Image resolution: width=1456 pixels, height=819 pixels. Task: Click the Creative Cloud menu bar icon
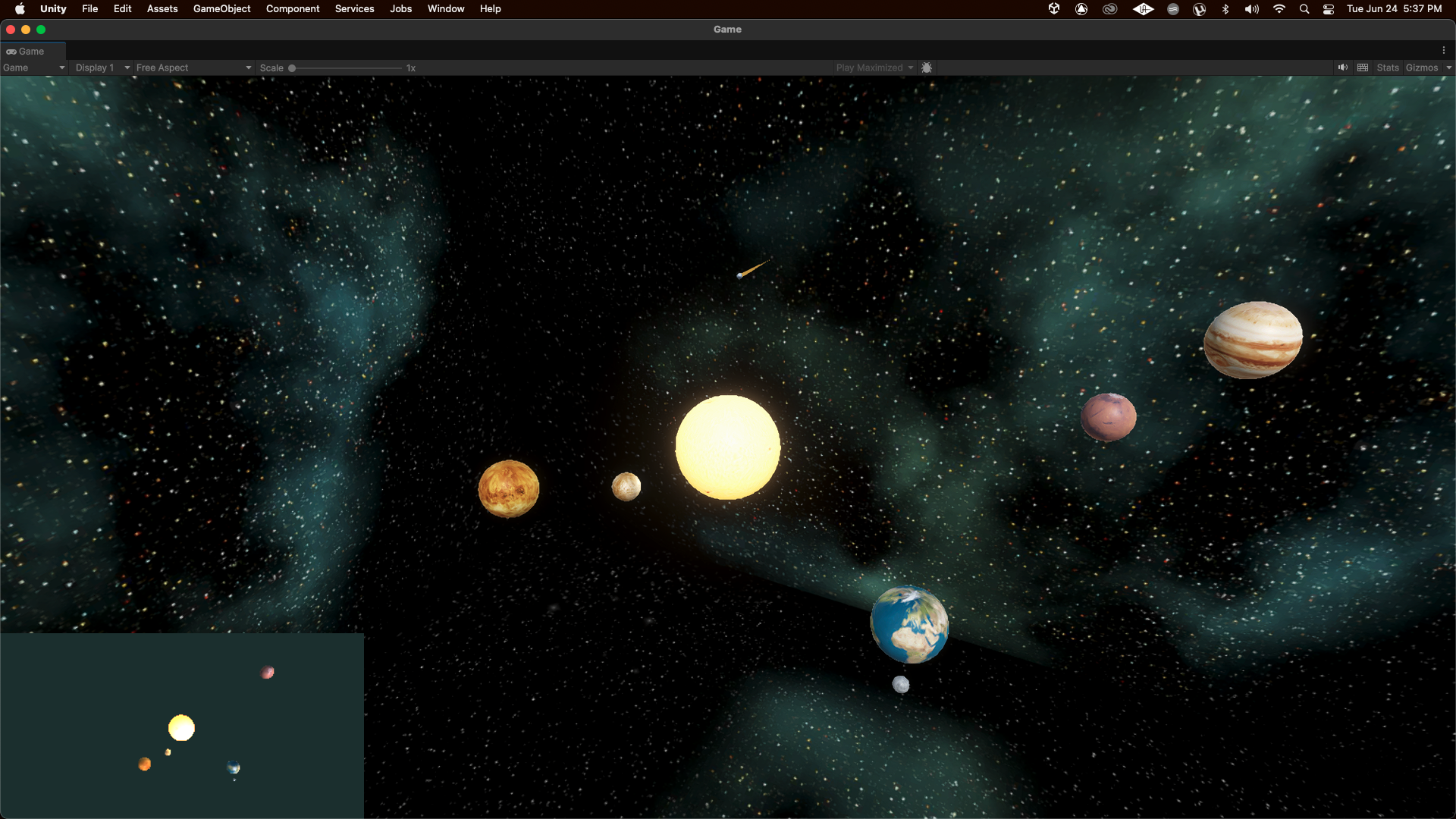tap(1110, 9)
